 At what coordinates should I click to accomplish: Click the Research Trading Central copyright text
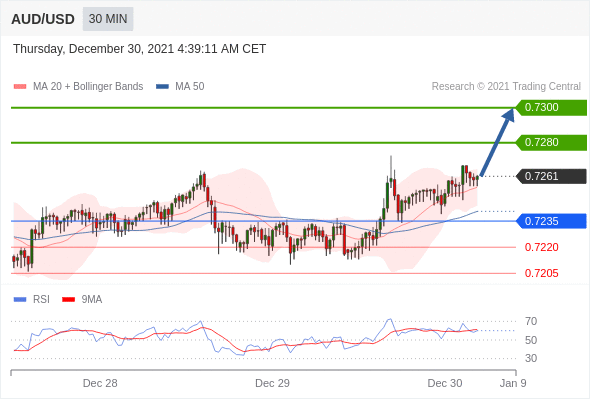point(506,87)
